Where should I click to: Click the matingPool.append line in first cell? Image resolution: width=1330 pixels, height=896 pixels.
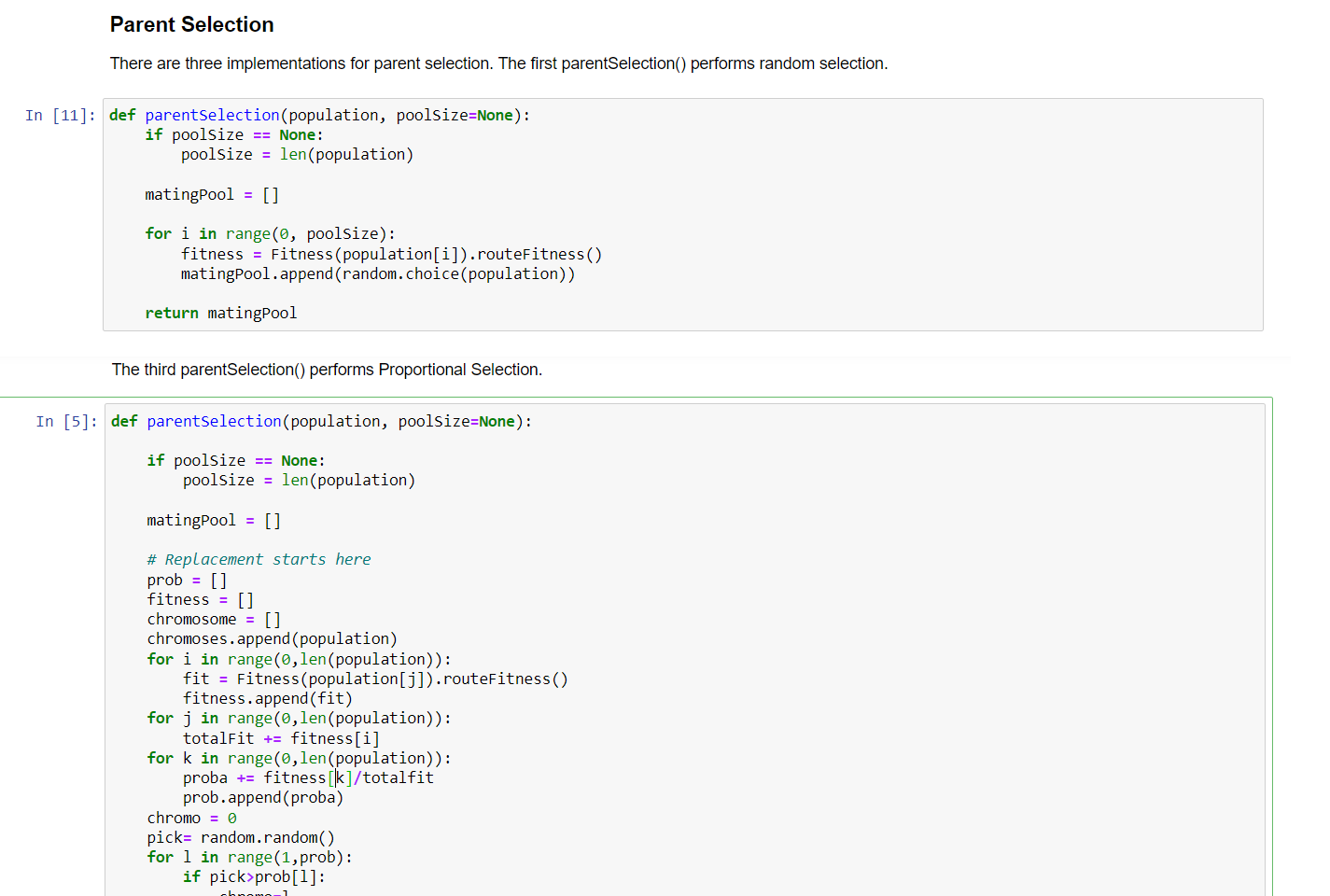[x=377, y=273]
